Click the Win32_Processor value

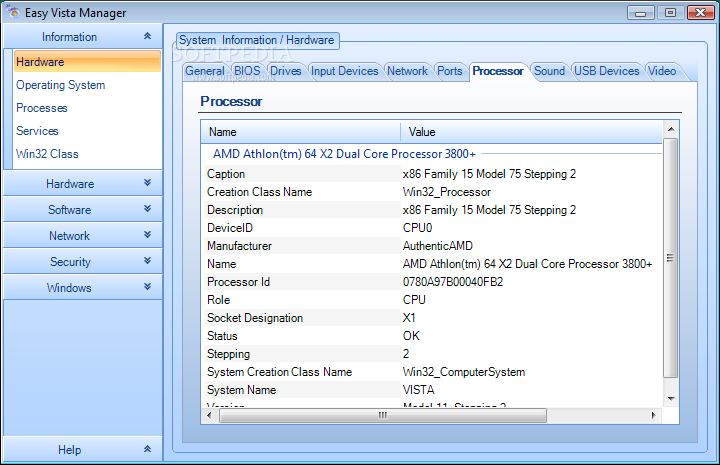click(x=446, y=192)
